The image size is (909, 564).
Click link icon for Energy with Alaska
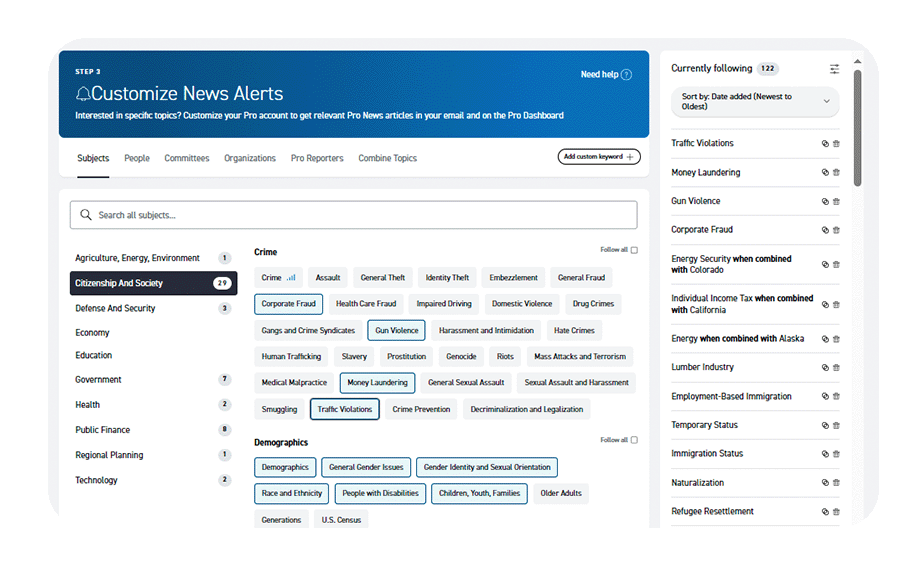coord(825,339)
